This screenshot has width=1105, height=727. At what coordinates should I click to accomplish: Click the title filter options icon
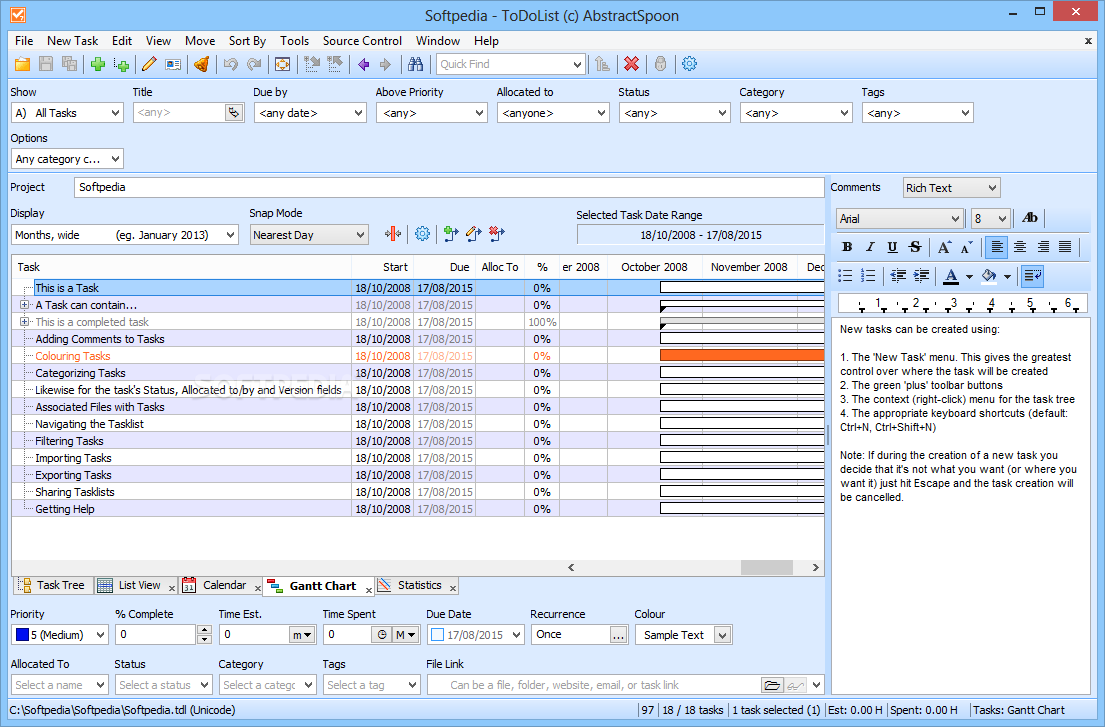(233, 113)
